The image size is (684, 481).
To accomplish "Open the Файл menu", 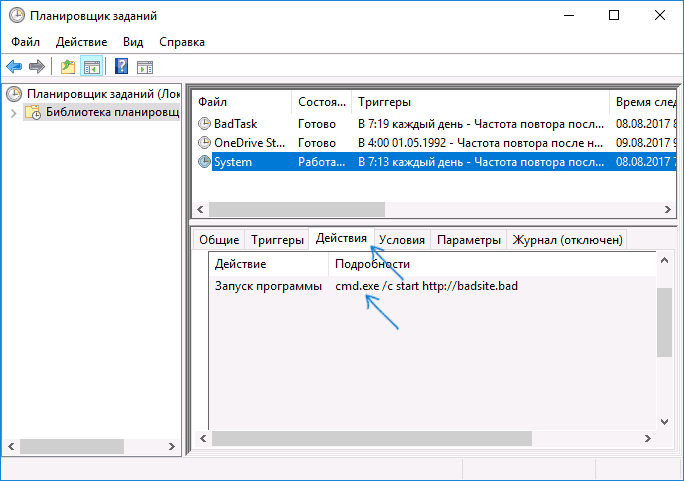I will (x=26, y=42).
